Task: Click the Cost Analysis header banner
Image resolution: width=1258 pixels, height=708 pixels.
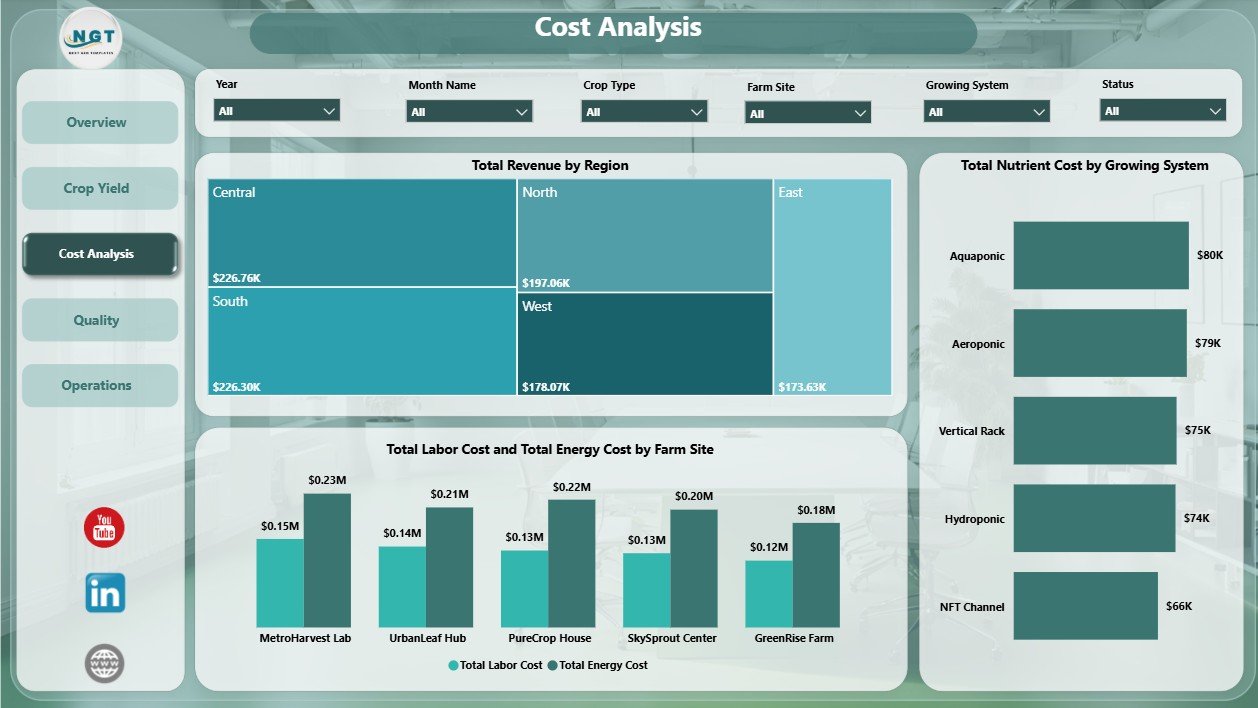Action: point(613,32)
